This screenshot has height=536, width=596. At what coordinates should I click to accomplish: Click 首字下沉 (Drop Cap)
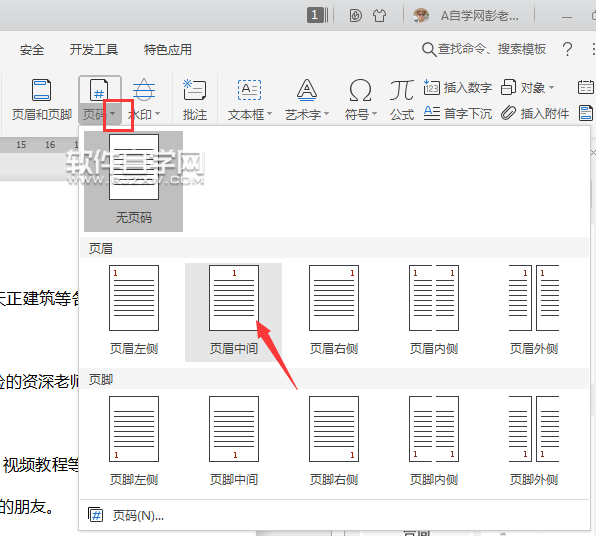(458, 113)
